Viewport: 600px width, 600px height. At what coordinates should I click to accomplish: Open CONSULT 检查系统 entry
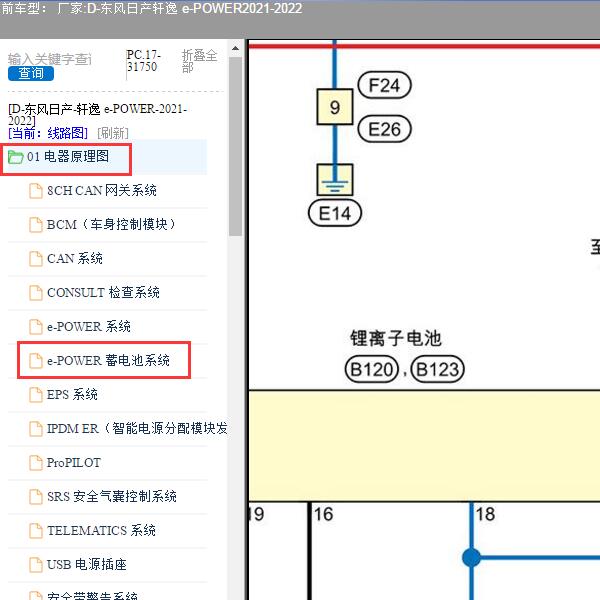pyautogui.click(x=103, y=293)
